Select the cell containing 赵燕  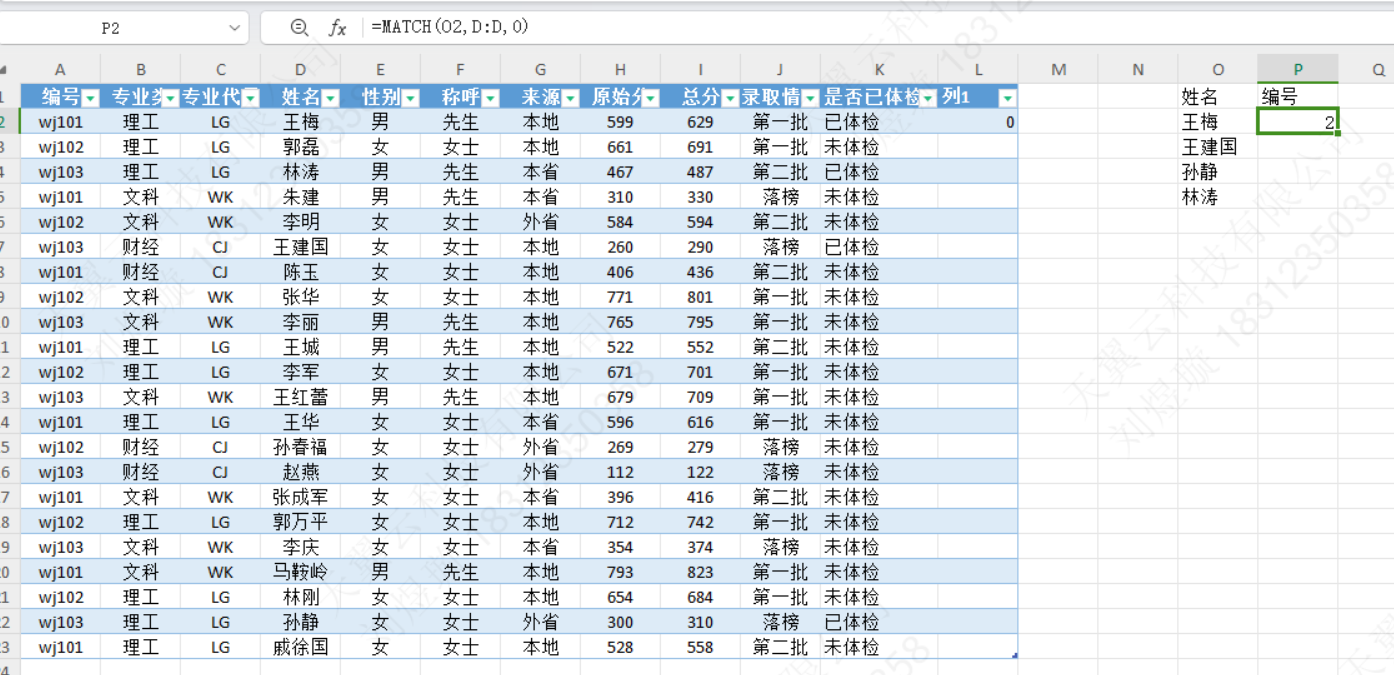click(x=300, y=472)
